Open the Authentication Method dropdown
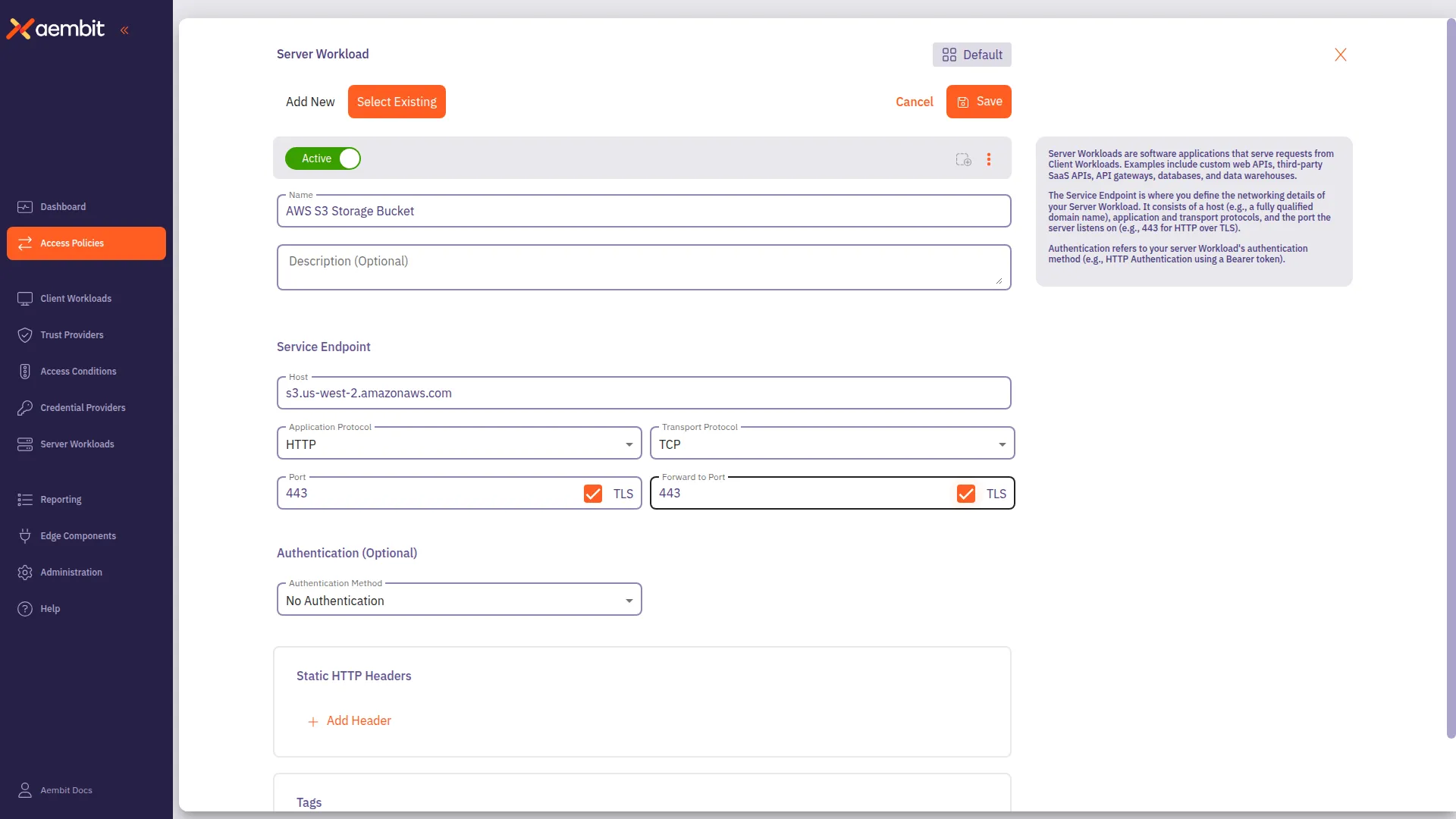This screenshot has width=1456, height=819. (460, 600)
